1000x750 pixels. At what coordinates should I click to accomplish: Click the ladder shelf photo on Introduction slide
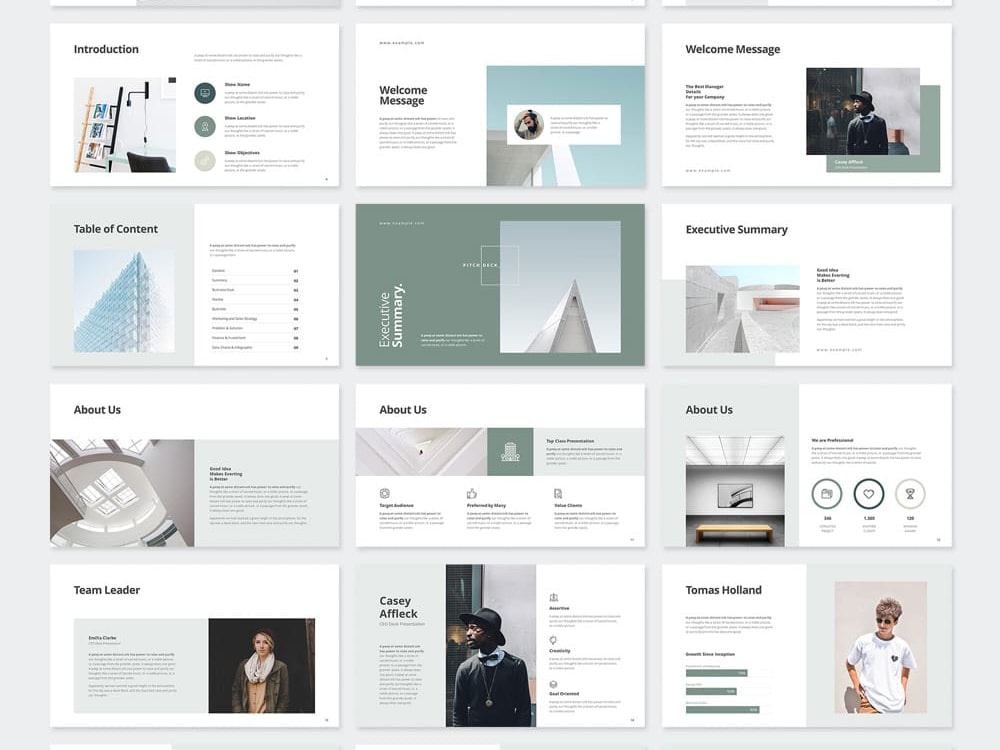pos(124,125)
